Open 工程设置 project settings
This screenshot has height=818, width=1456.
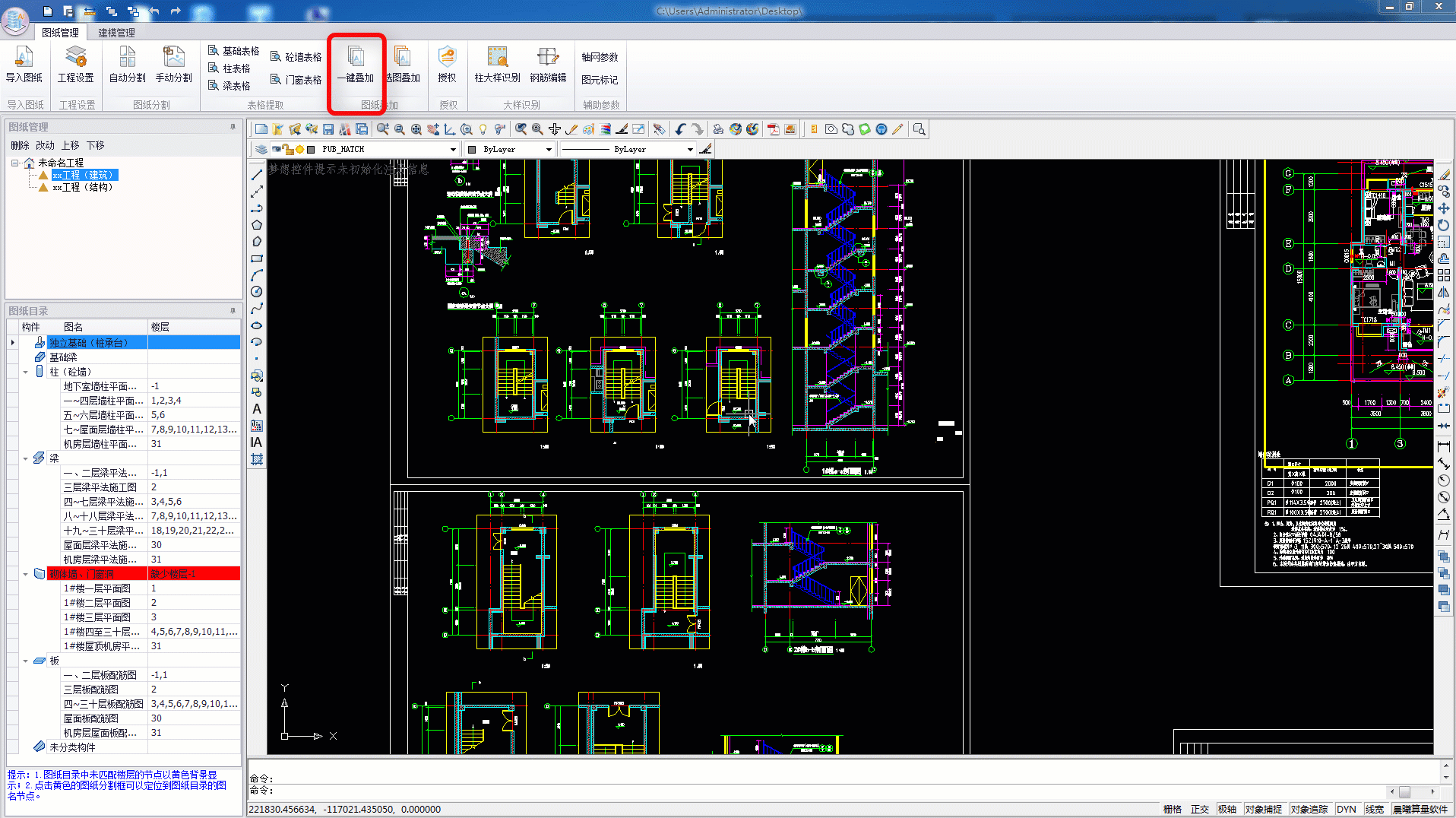point(76,64)
